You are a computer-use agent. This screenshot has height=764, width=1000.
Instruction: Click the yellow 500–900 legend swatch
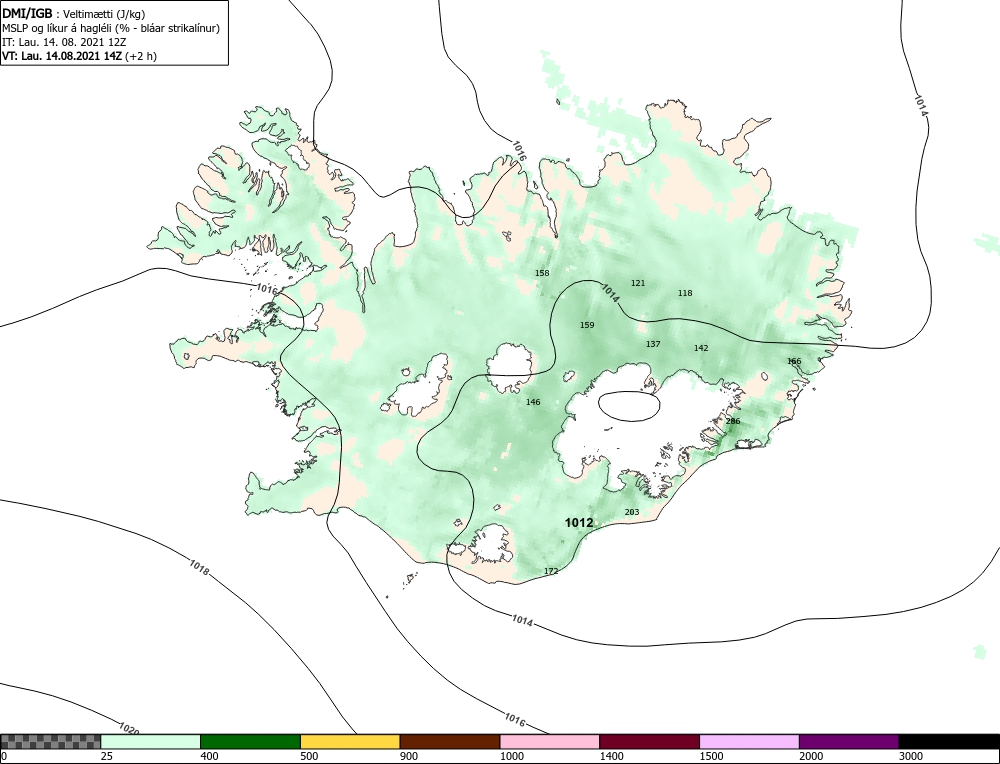350,741
